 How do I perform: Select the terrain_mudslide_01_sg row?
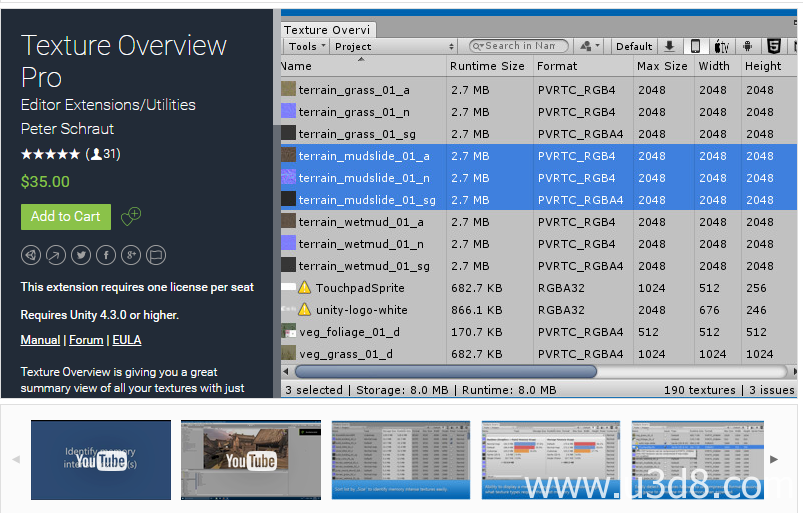[539, 199]
